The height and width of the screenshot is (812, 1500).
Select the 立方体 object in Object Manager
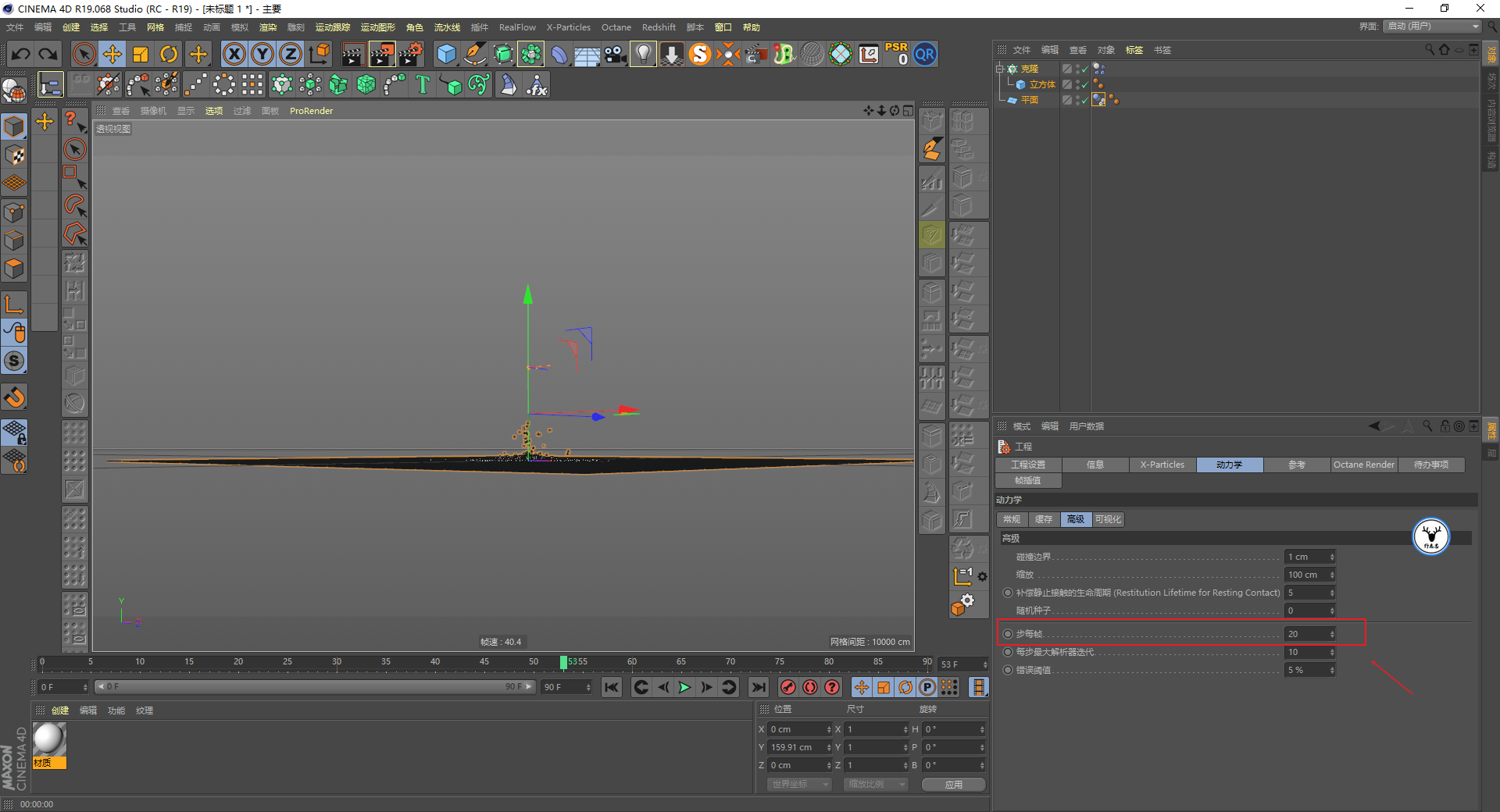(x=1042, y=84)
